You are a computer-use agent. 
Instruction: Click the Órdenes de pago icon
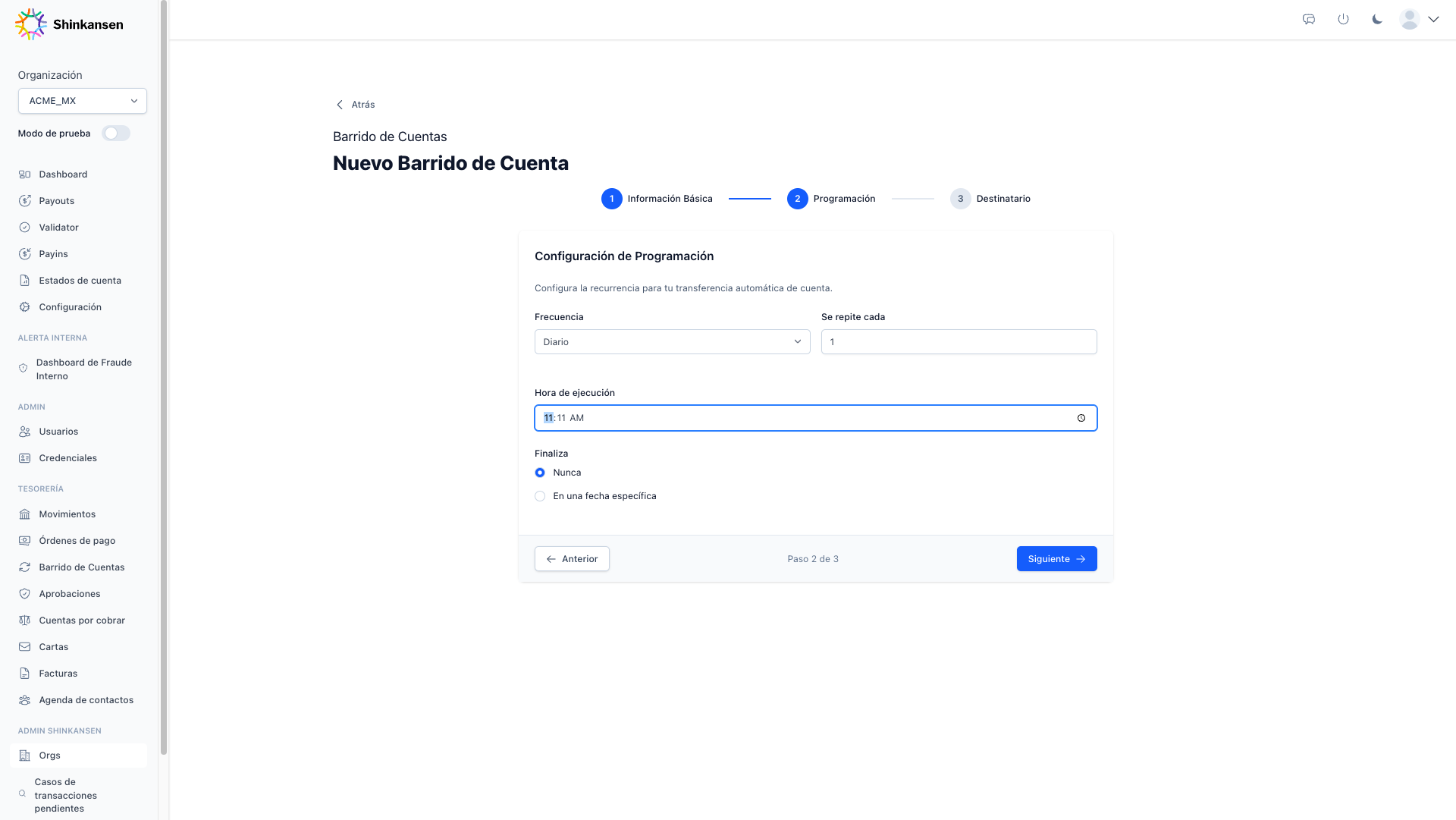tap(24, 541)
